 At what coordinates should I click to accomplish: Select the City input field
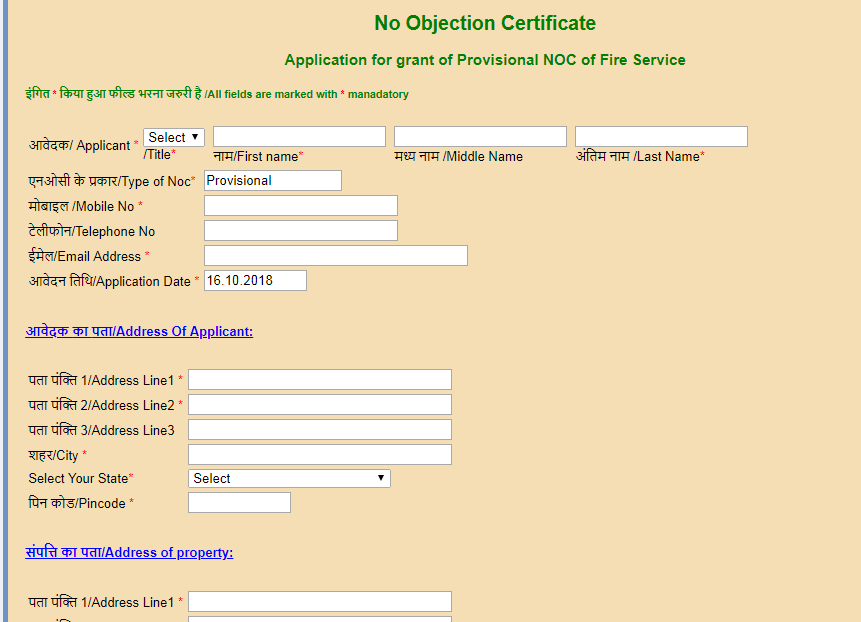pyautogui.click(x=318, y=454)
